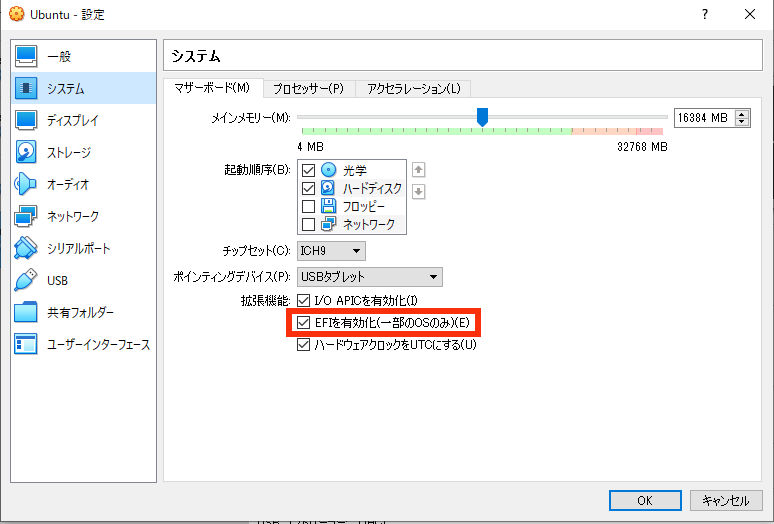Click the main memory slider handle
The image size is (774, 524).
coord(482,117)
